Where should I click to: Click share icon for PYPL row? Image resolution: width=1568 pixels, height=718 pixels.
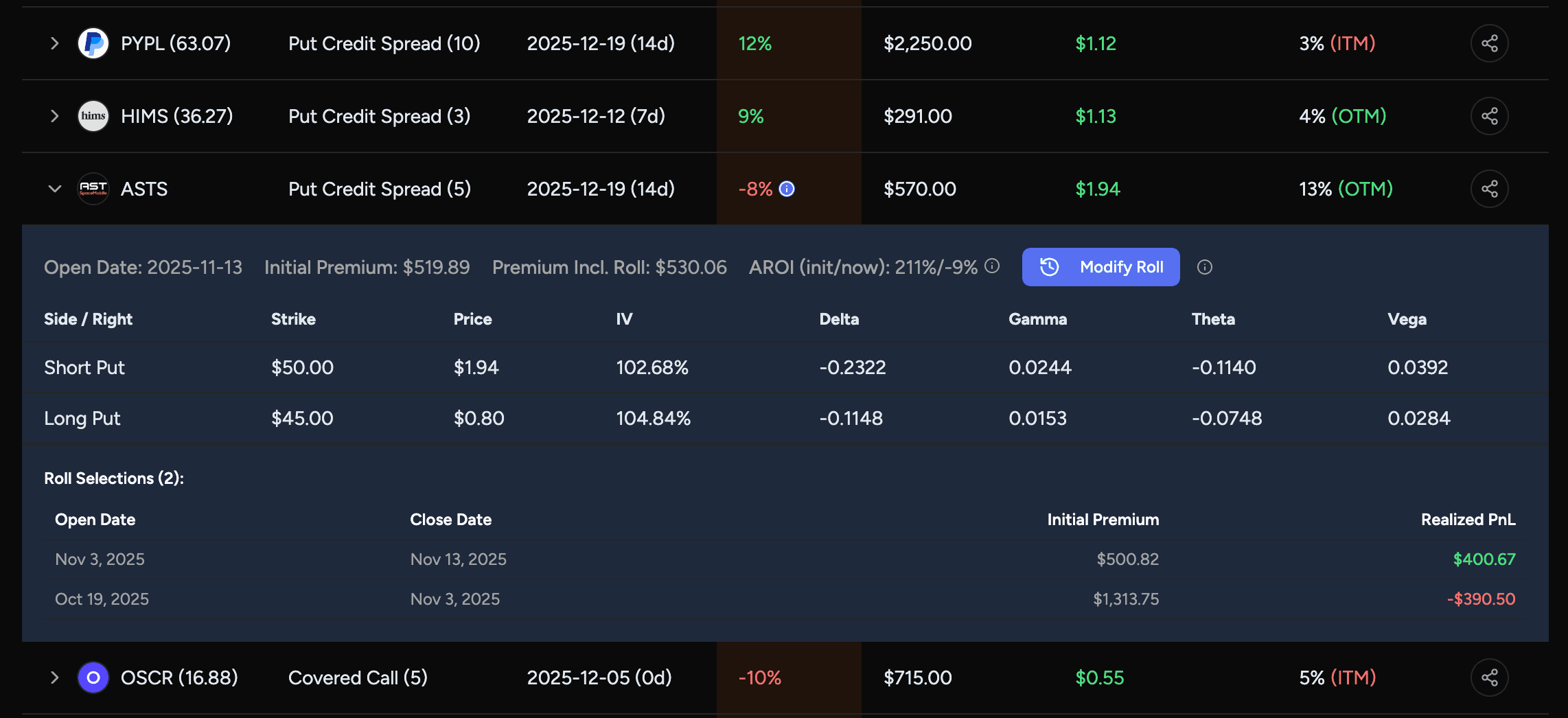pyautogui.click(x=1489, y=44)
